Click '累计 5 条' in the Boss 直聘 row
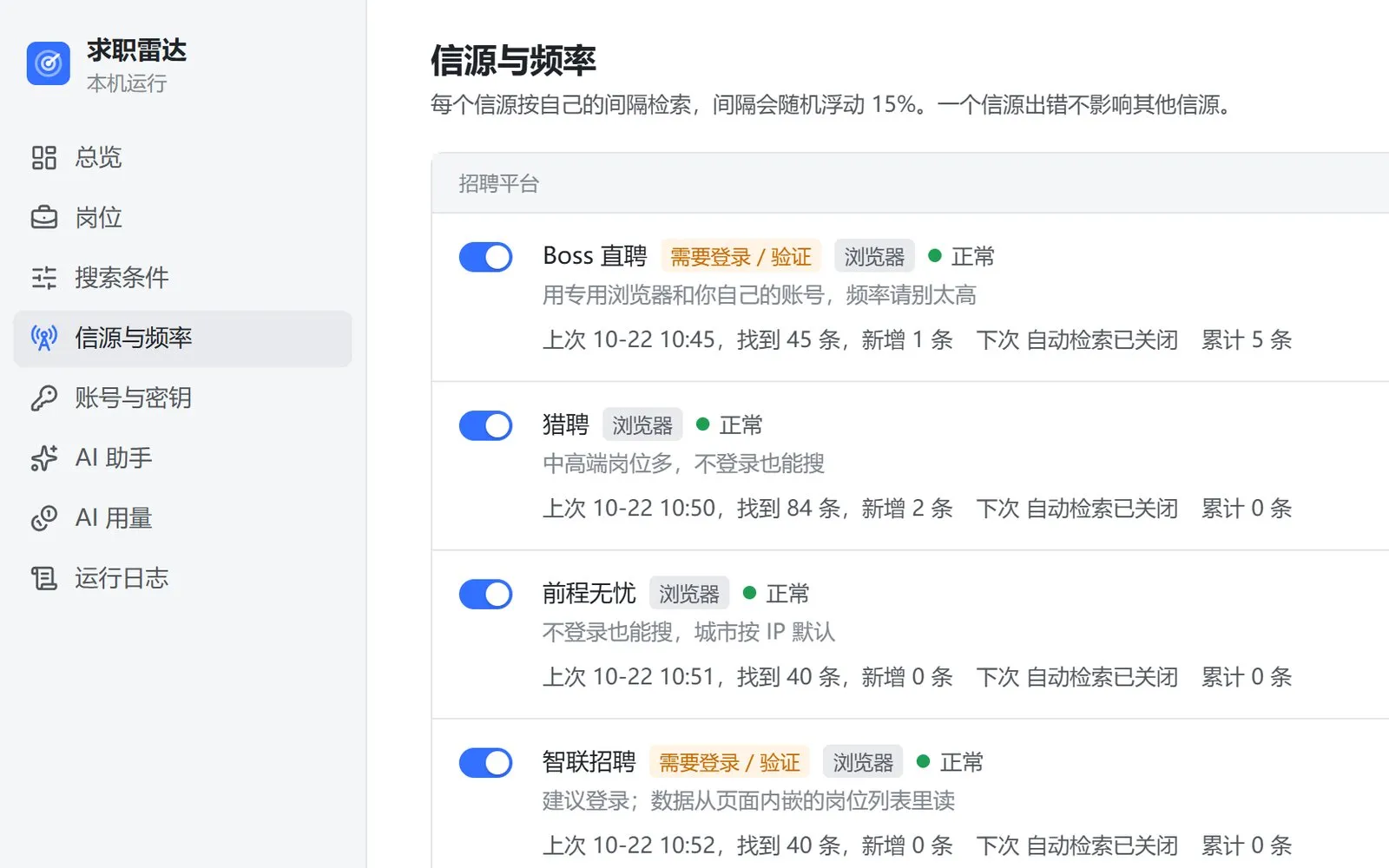Image resolution: width=1389 pixels, height=868 pixels. tap(1247, 339)
